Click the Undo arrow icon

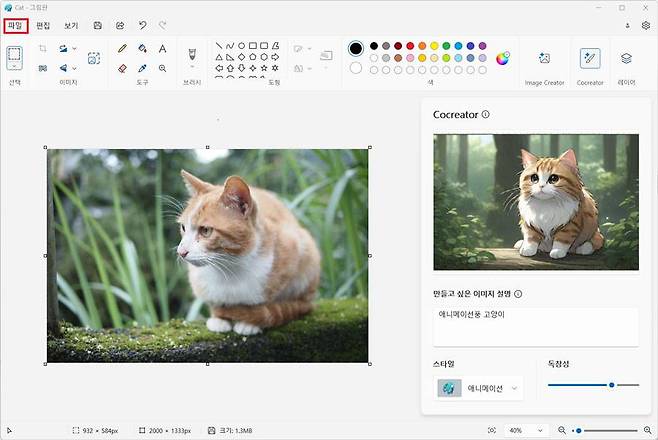tap(143, 25)
